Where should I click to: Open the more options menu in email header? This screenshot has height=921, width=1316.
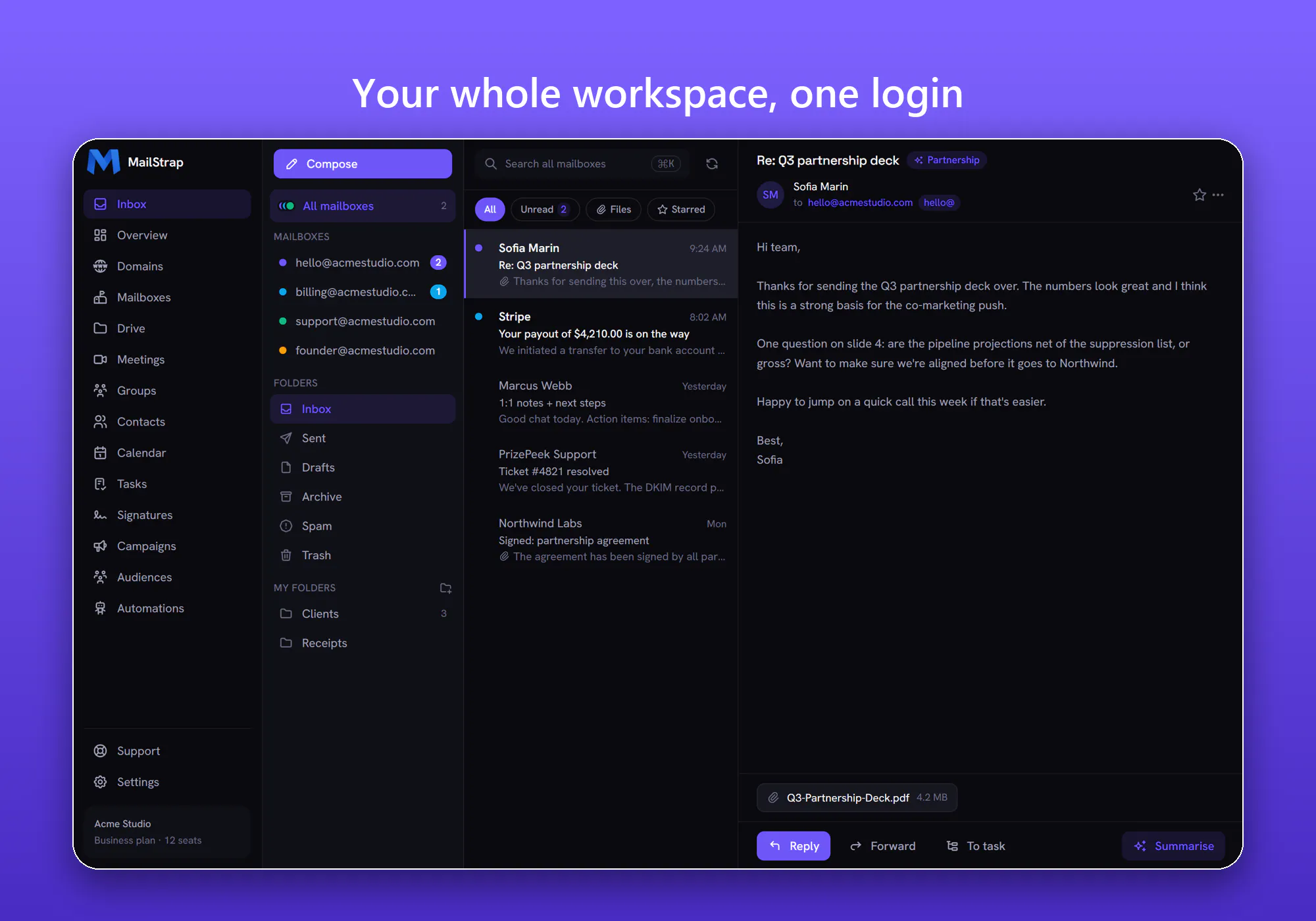[1219, 195]
